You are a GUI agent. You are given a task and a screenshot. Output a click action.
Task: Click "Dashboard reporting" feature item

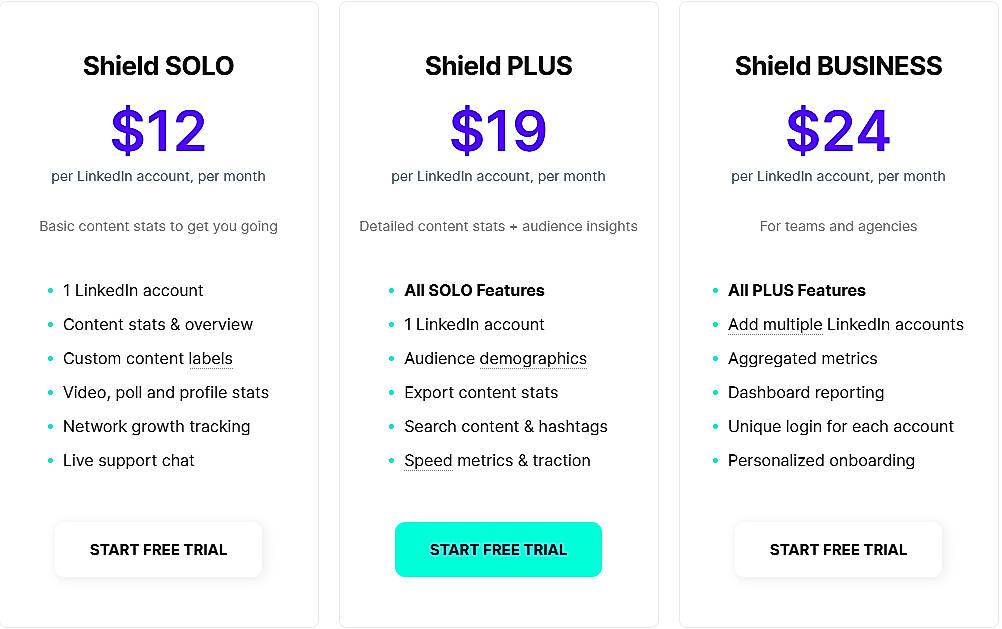point(806,392)
